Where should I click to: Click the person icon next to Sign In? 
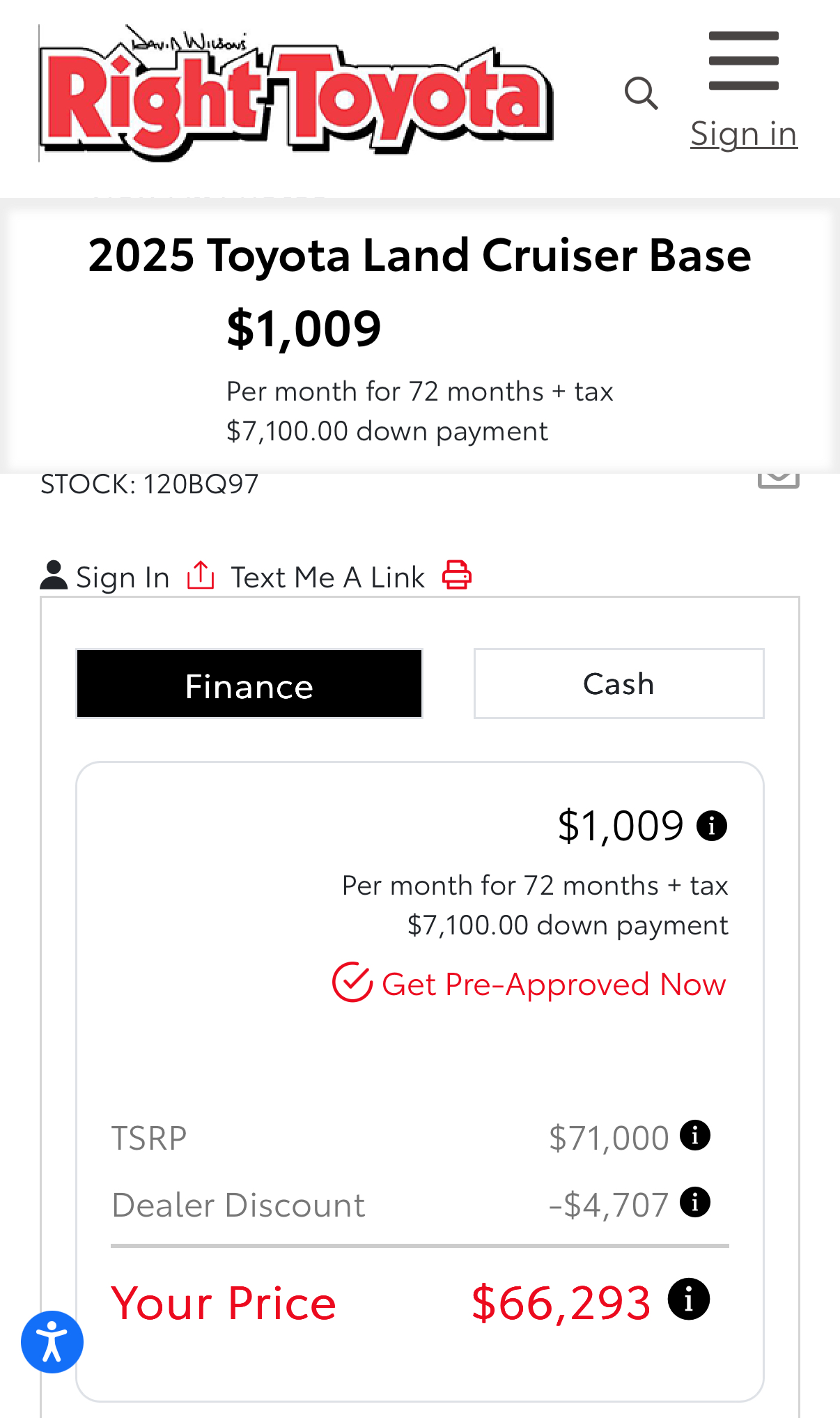click(54, 576)
